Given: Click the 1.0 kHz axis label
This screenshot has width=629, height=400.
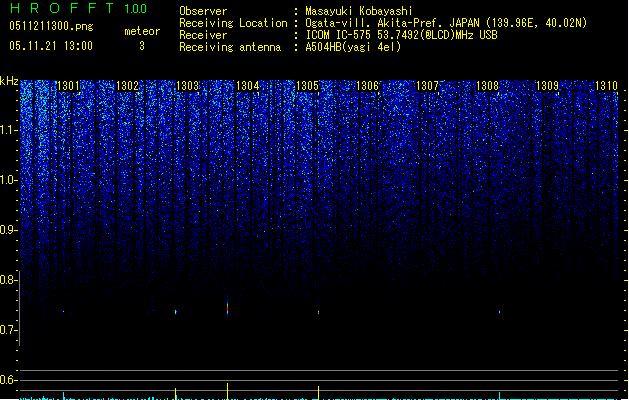Looking at the screenshot, I should click(x=8, y=180).
